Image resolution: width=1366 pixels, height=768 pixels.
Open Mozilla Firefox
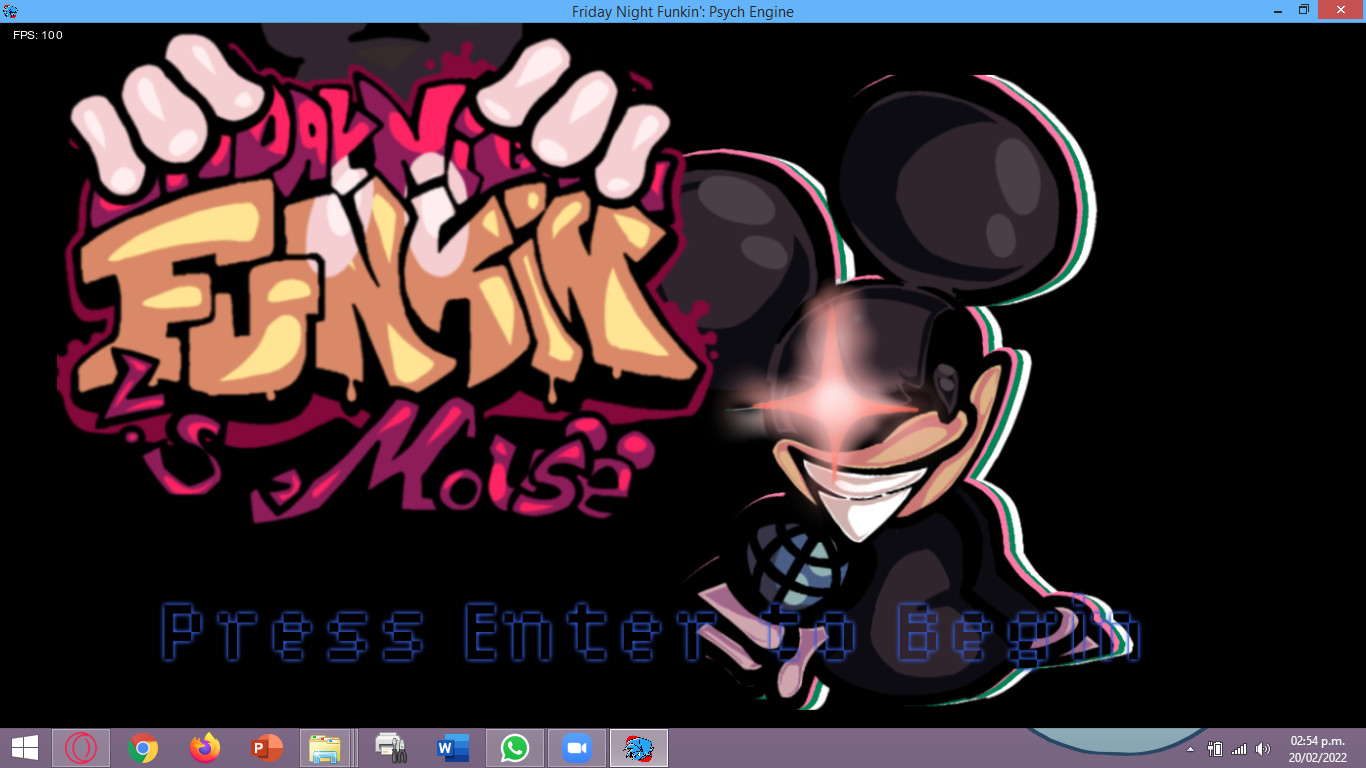click(x=204, y=747)
